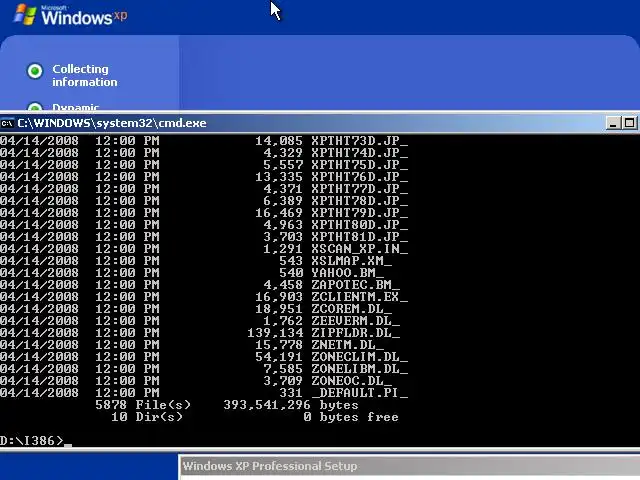640x480 pixels.
Task: Click the 18,951 file size value
Action: (x=279, y=309)
